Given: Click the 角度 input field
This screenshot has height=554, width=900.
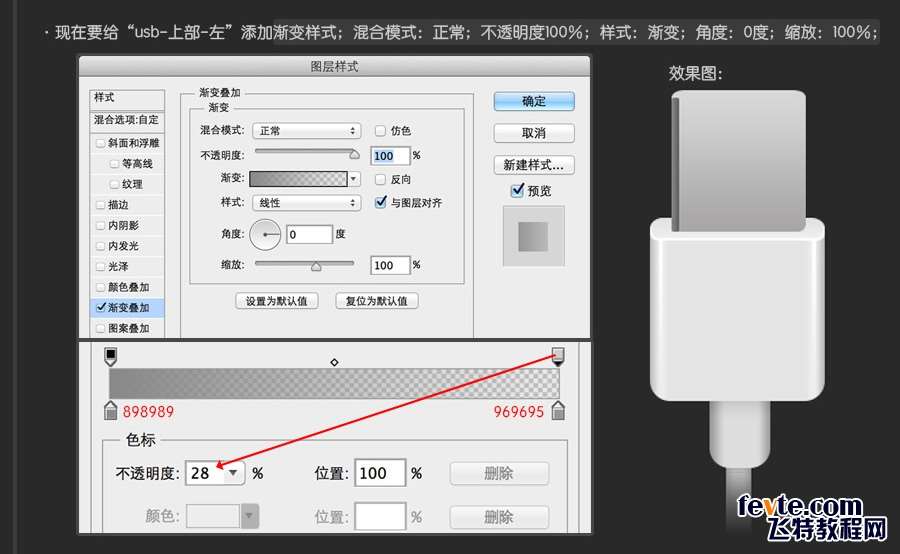Looking at the screenshot, I should 309,234.
